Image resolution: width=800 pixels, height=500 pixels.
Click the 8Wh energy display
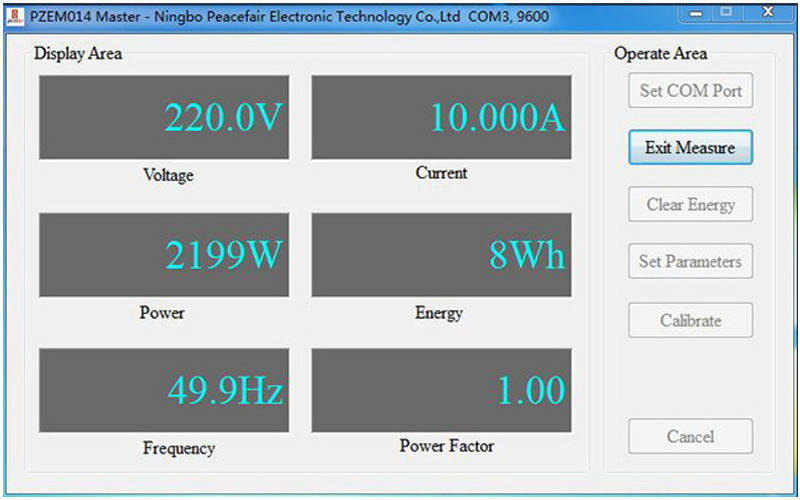(x=441, y=255)
